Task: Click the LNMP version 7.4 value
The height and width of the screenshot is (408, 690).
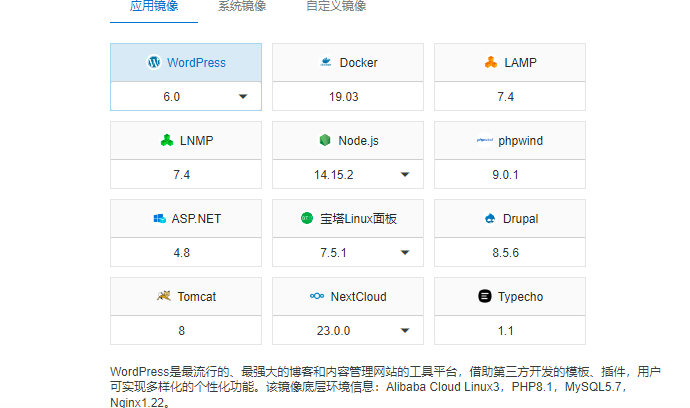Action: (182, 175)
